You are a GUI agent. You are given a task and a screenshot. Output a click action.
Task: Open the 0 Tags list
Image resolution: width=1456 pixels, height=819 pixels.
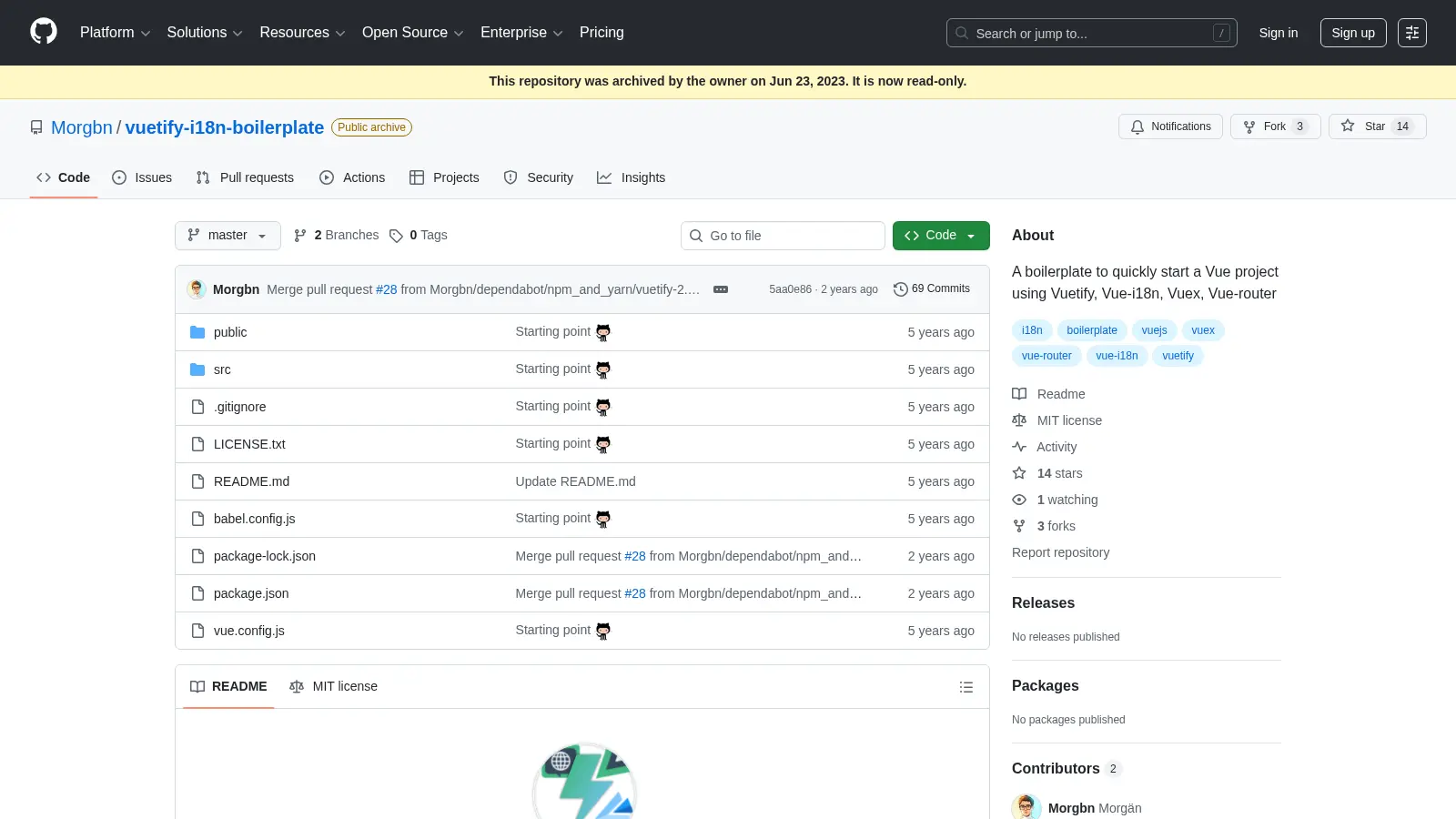click(x=419, y=235)
